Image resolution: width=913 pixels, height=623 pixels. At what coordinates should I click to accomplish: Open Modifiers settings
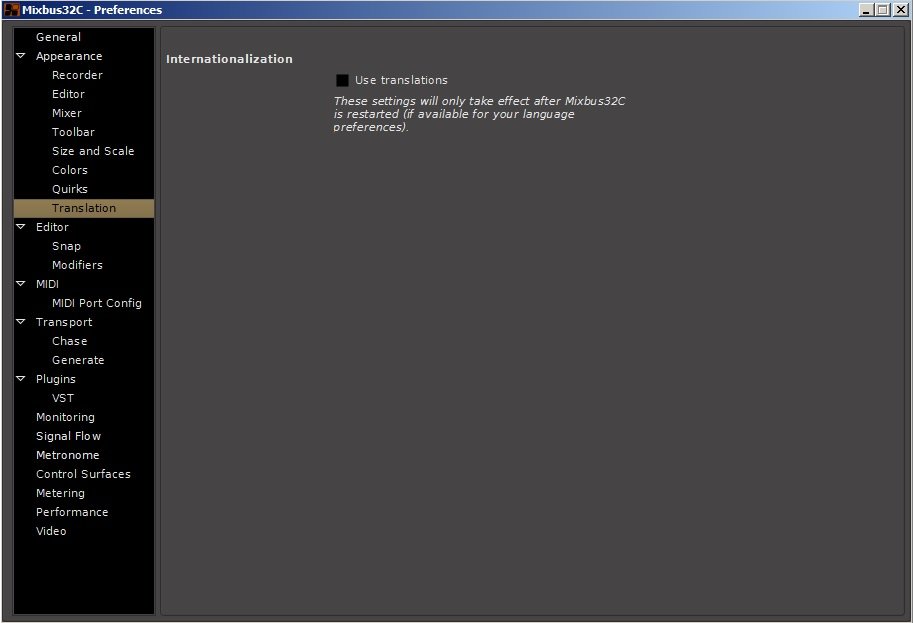coord(77,265)
